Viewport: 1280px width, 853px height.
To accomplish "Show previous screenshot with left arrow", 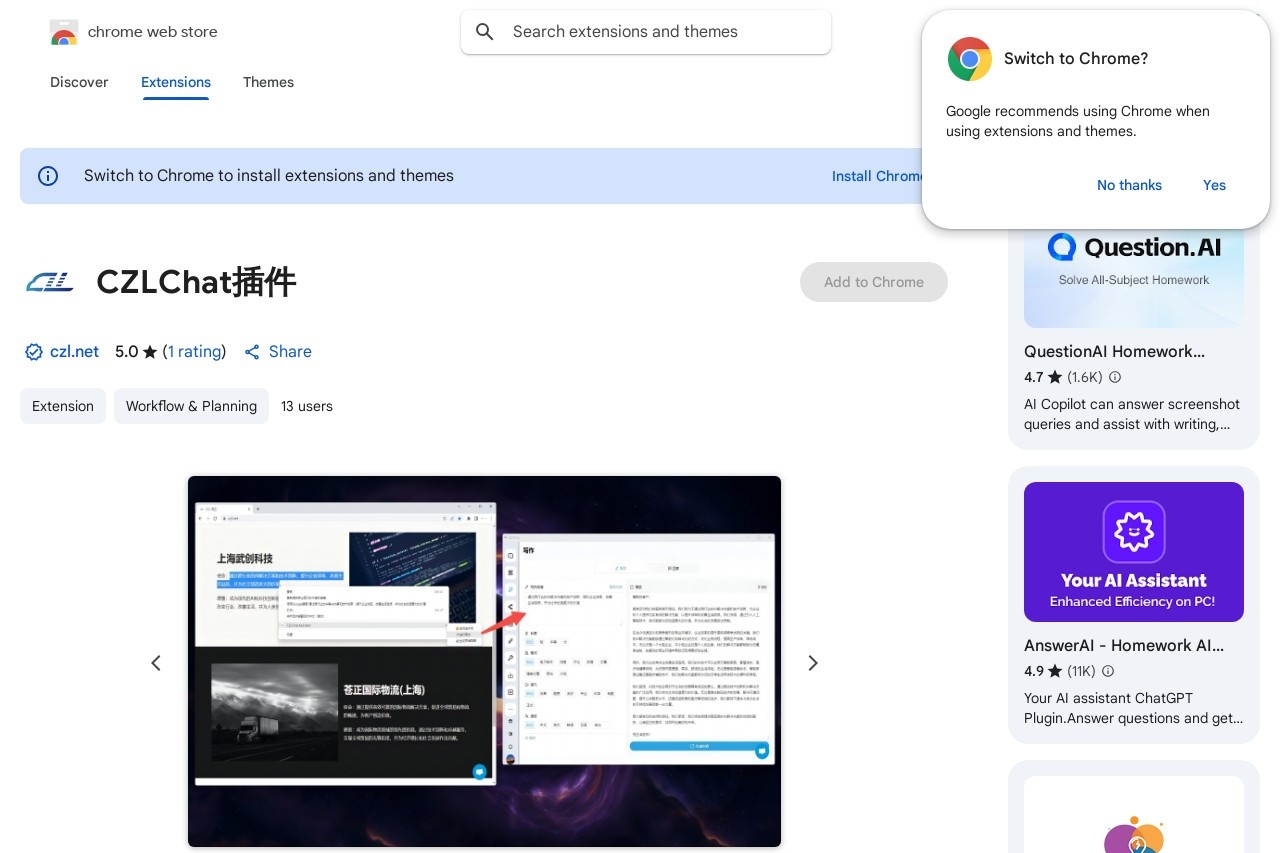I will pyautogui.click(x=156, y=663).
